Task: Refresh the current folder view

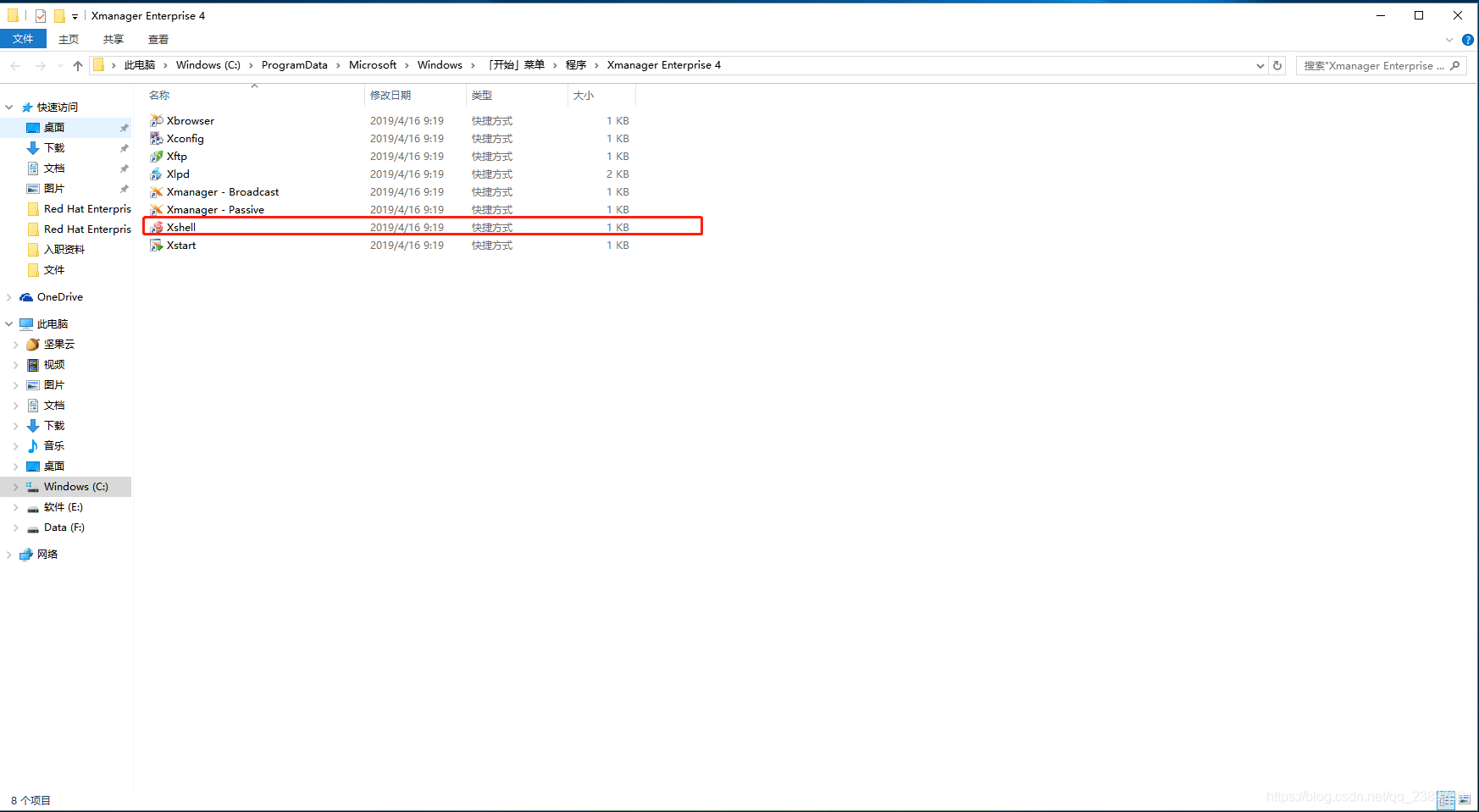Action: click(1277, 65)
